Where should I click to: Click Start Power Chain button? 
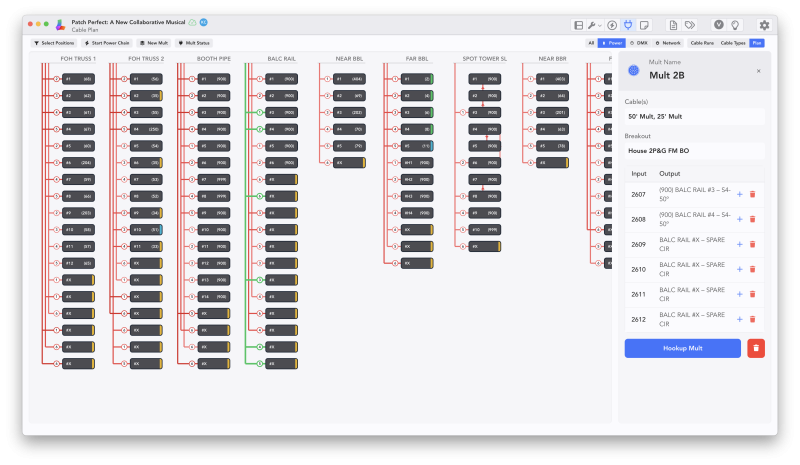click(107, 43)
